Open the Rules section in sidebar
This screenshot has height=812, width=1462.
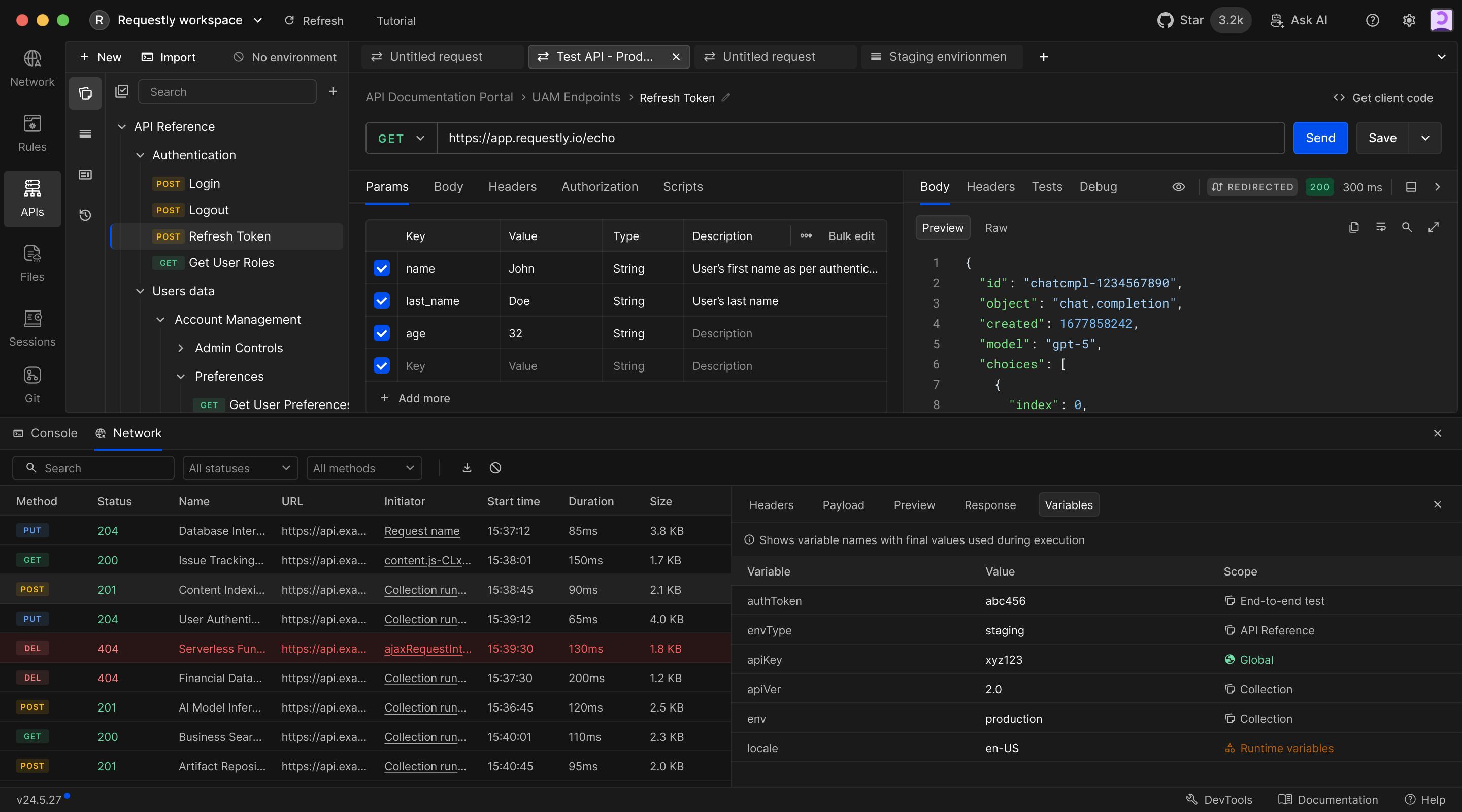pyautogui.click(x=32, y=134)
